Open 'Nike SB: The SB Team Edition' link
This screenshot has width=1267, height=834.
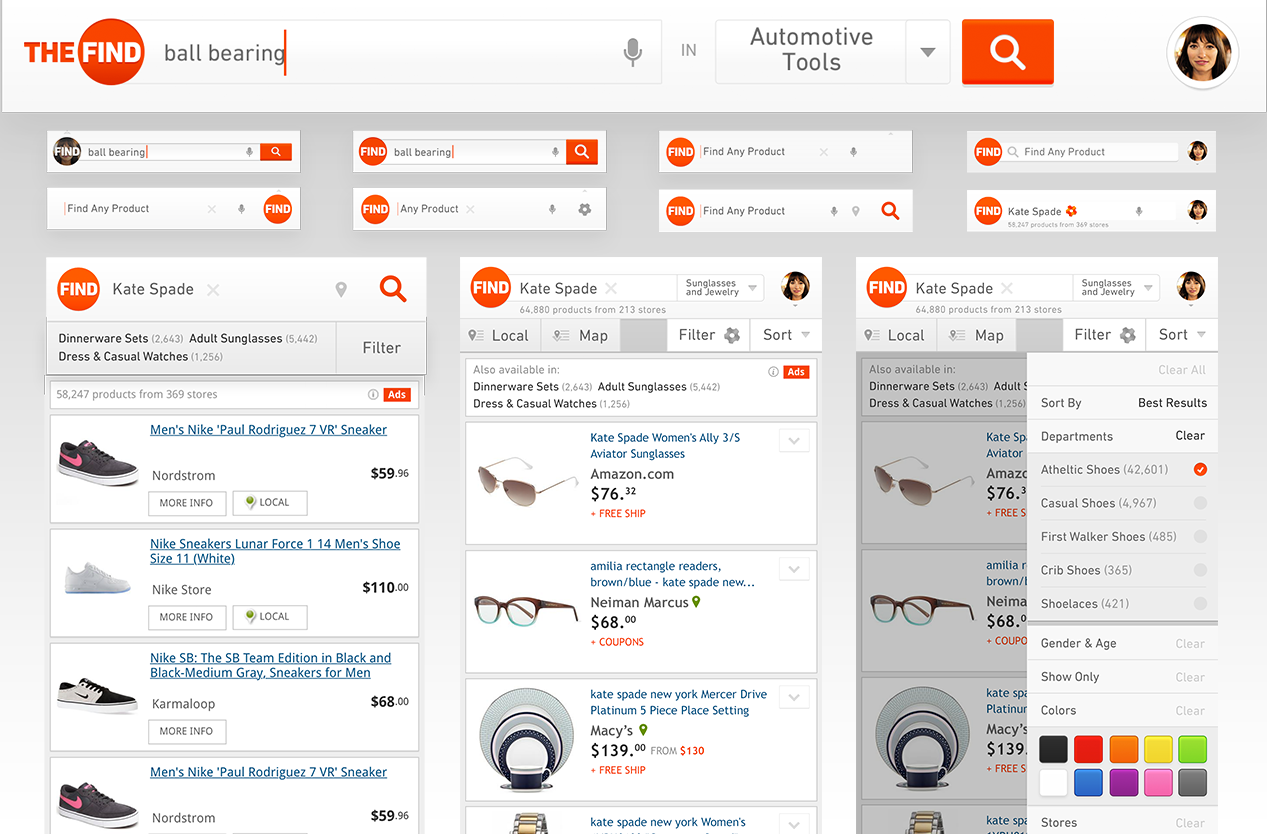pyautogui.click(x=270, y=665)
